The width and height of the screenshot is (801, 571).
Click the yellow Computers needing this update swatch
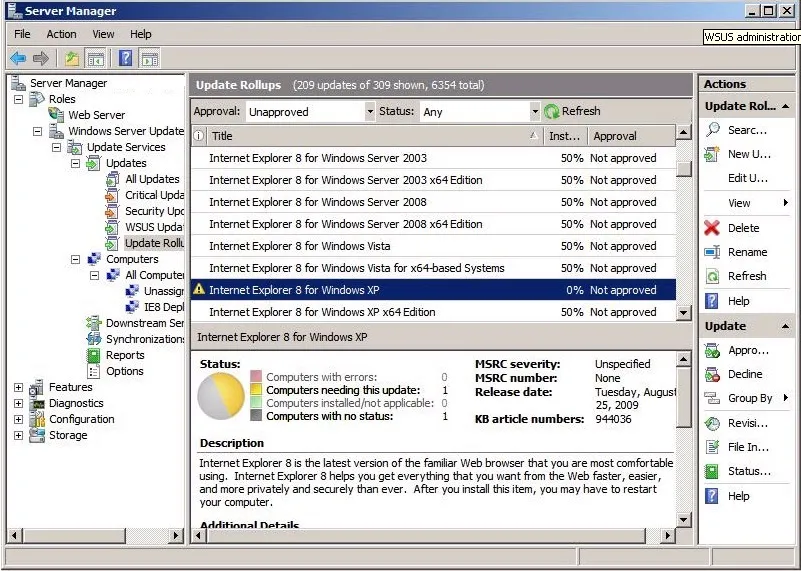[x=257, y=390]
